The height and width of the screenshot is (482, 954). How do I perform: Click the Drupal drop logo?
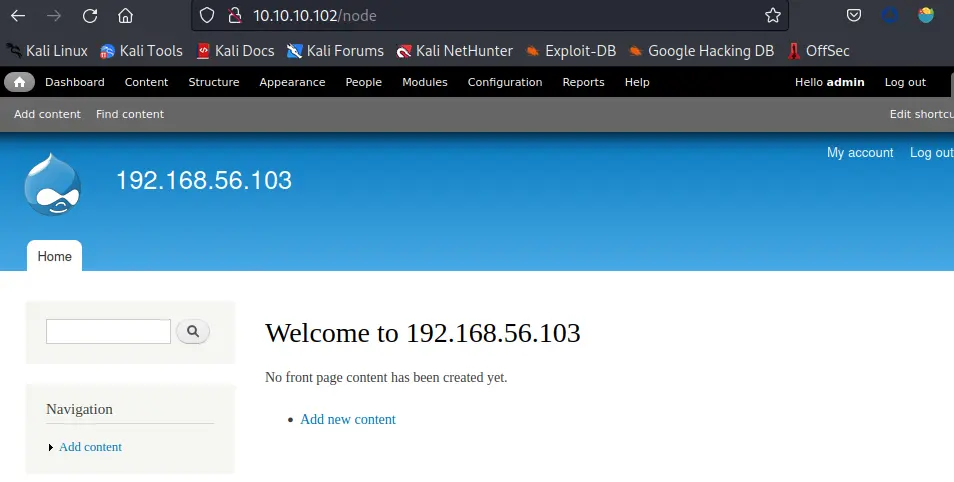(53, 184)
